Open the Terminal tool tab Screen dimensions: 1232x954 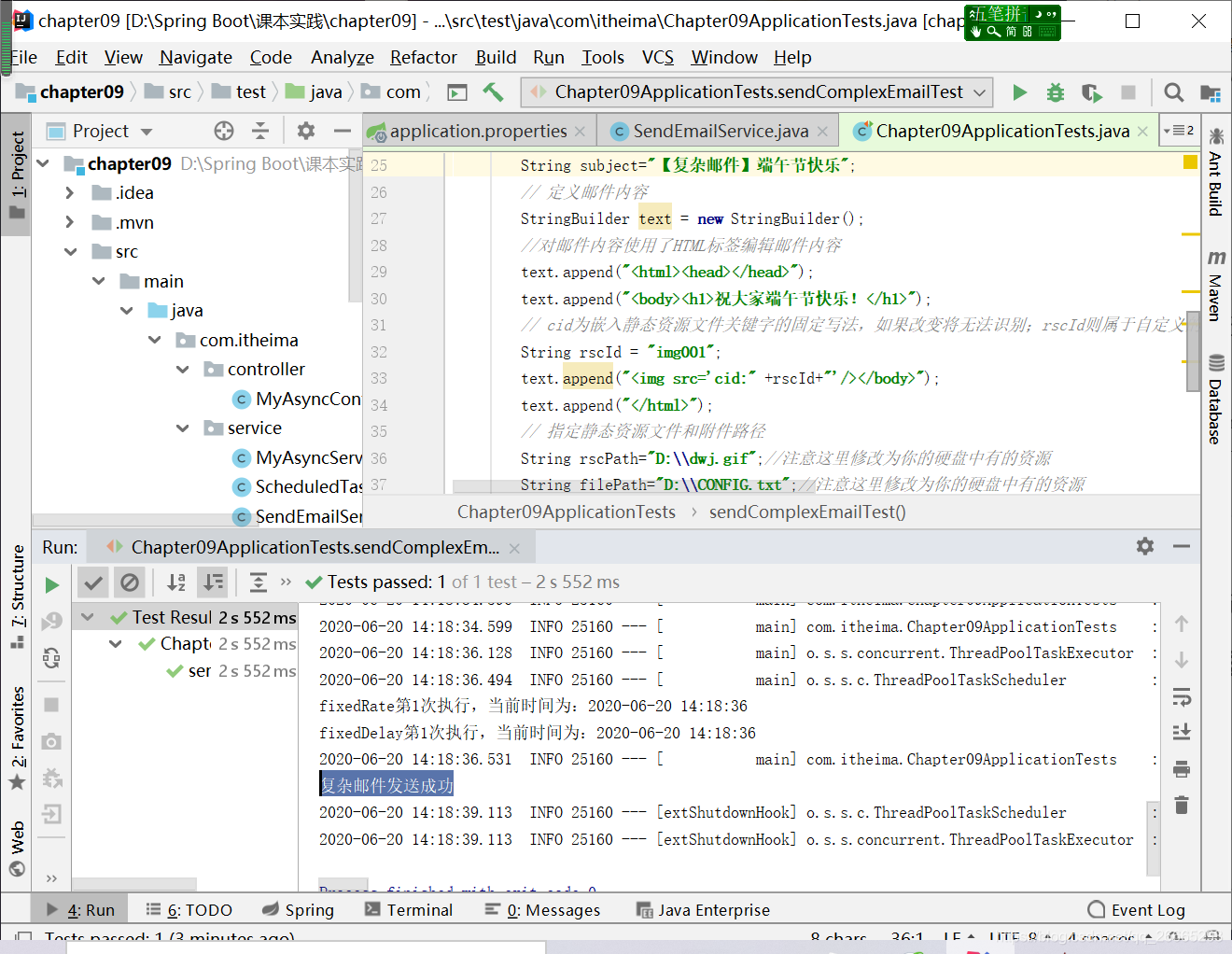click(x=409, y=910)
